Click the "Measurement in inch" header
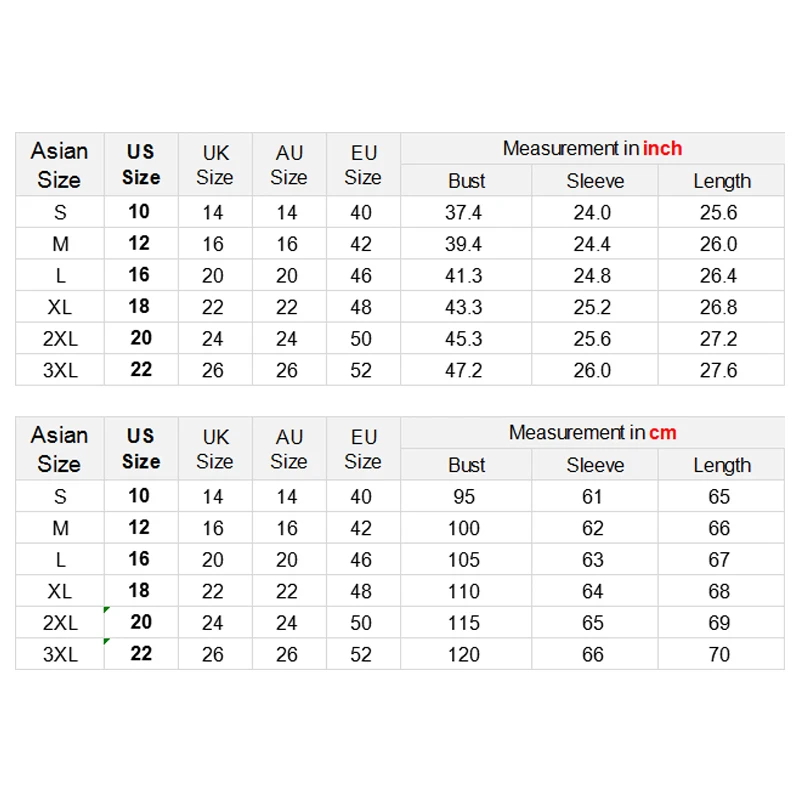800x800 pixels. pos(592,149)
